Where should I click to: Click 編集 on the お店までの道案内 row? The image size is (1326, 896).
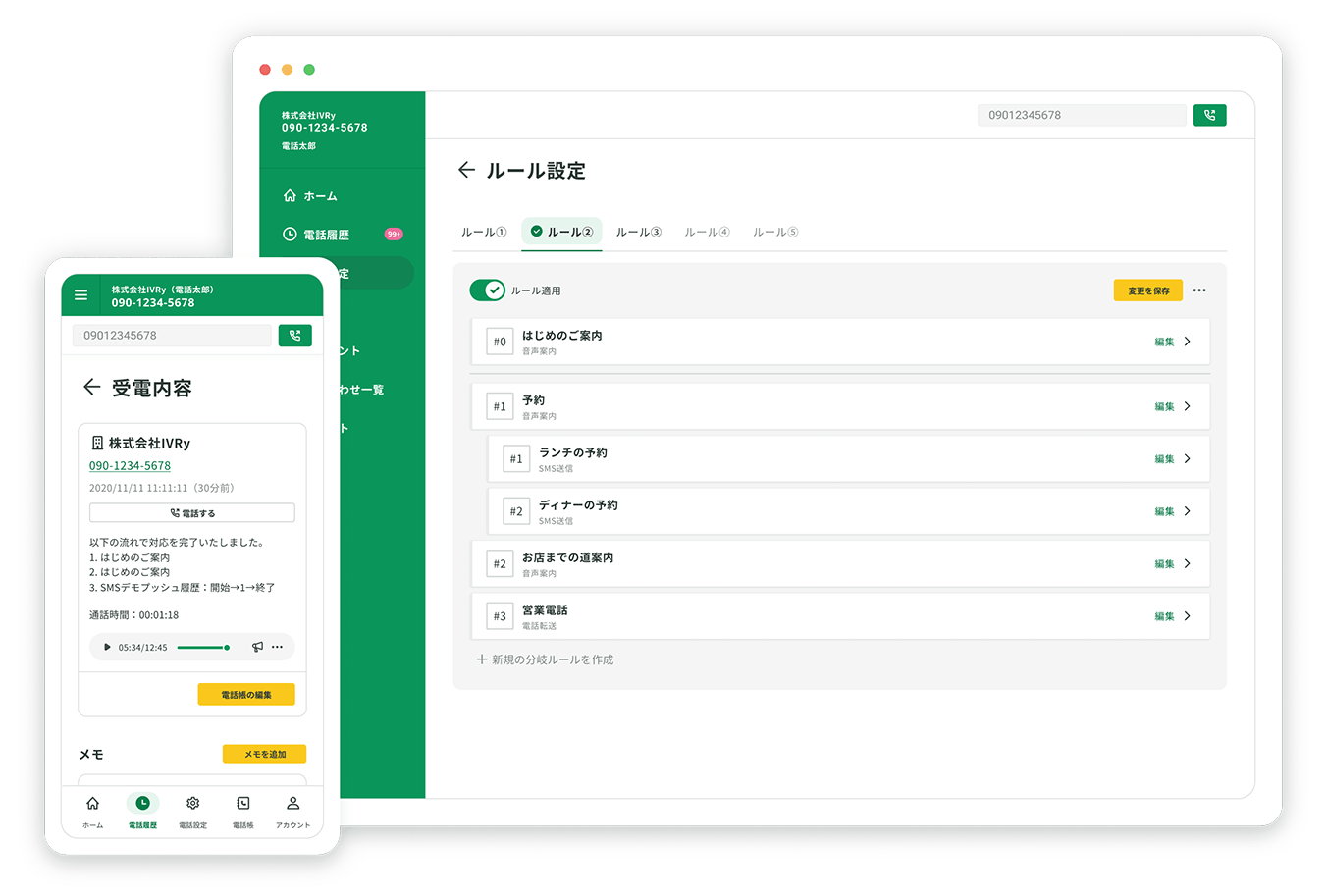(1165, 564)
